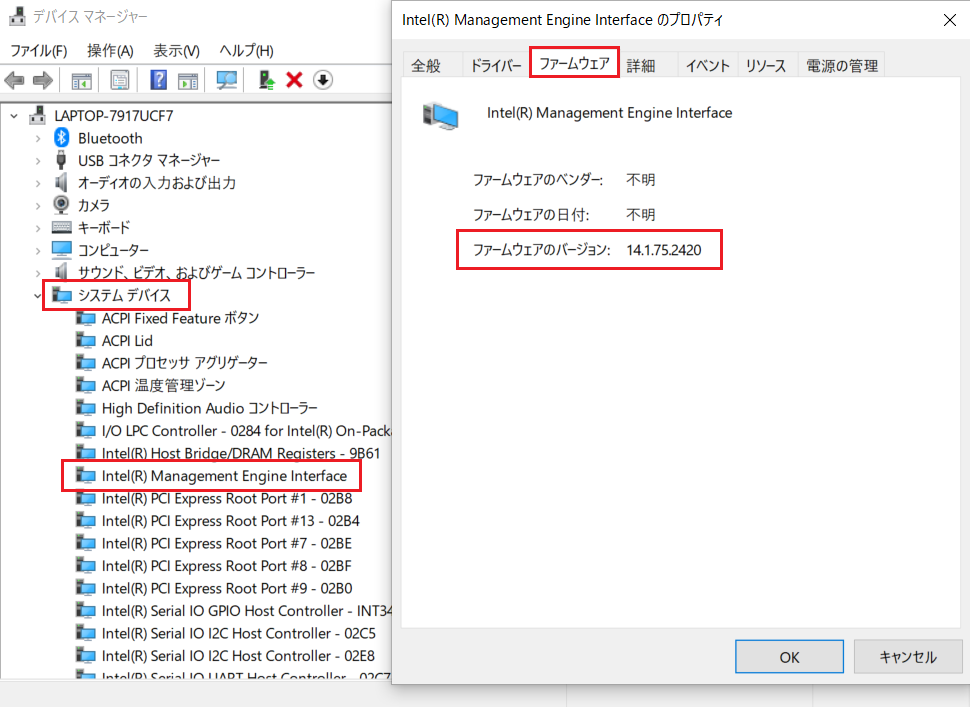Expand the USB コネクタ マネージャー category
Image resolution: width=970 pixels, height=707 pixels.
click(38, 161)
